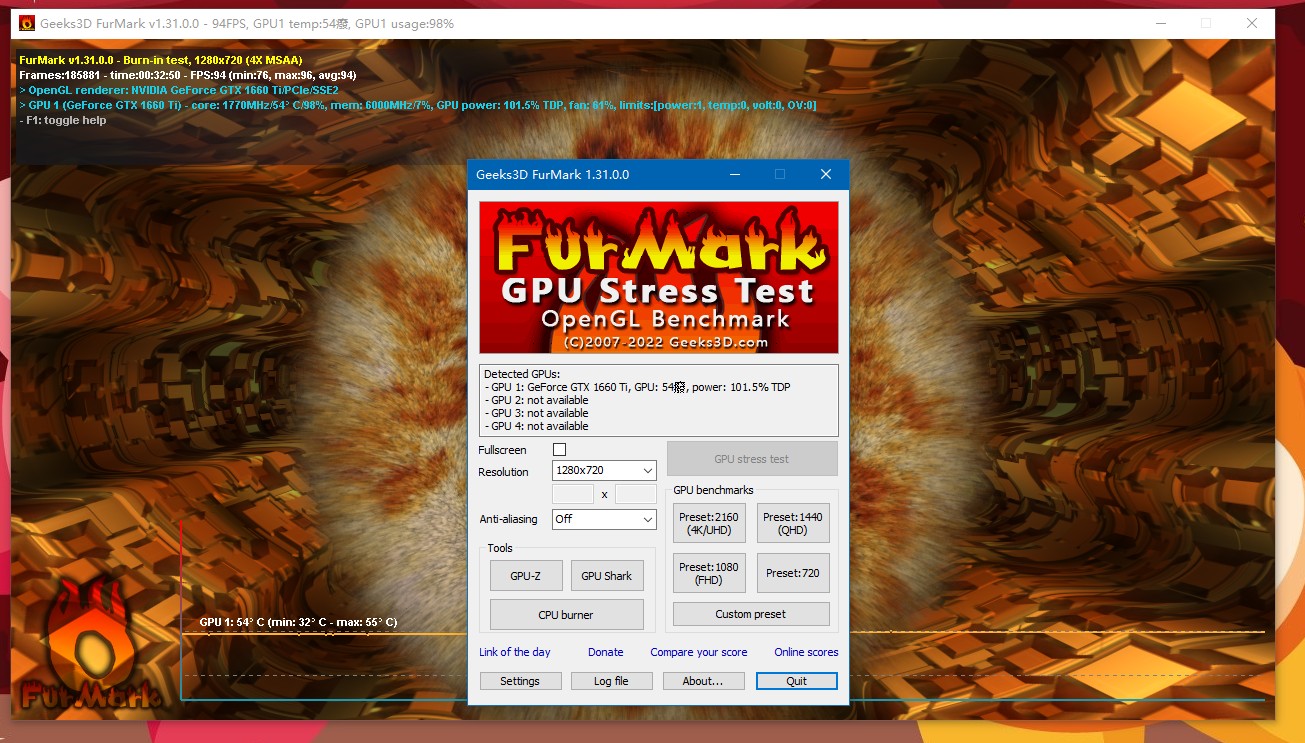Minimize the FurMark burn-in render window
The image size is (1305, 743).
1160,23
